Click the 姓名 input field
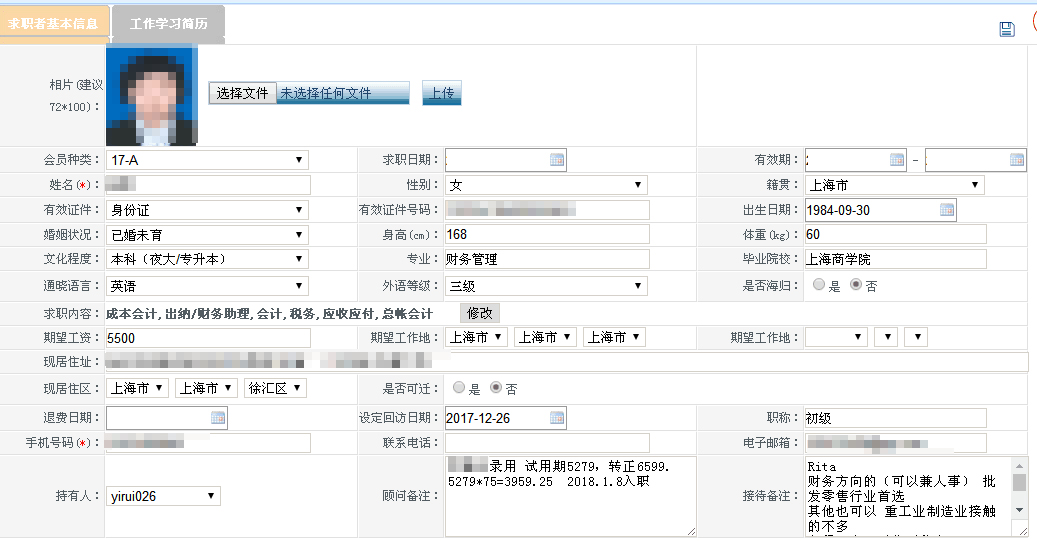 click(208, 185)
